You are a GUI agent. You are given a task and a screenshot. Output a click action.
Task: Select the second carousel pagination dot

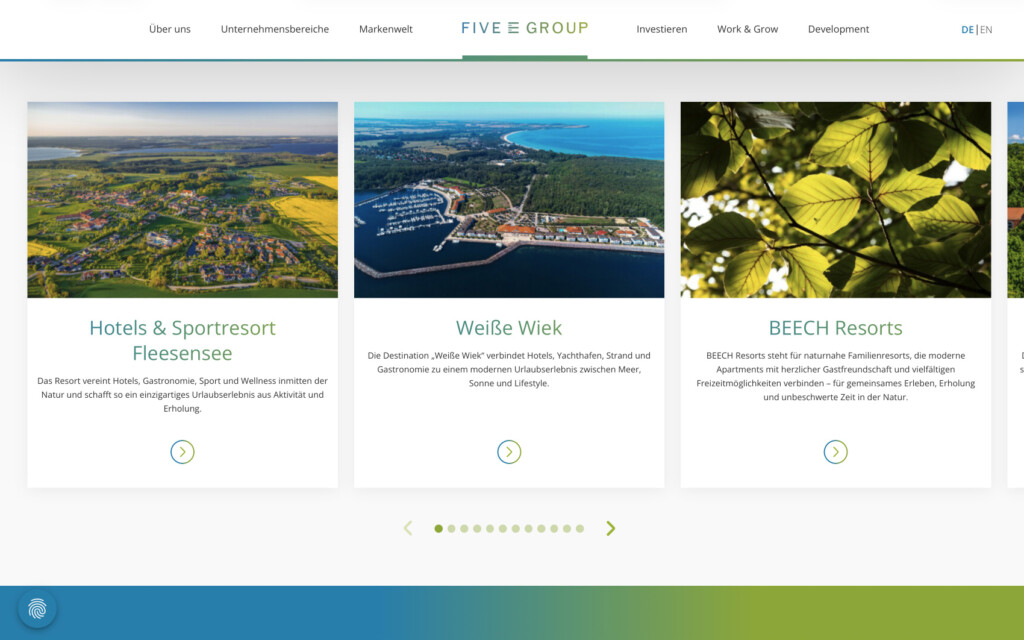[451, 528]
